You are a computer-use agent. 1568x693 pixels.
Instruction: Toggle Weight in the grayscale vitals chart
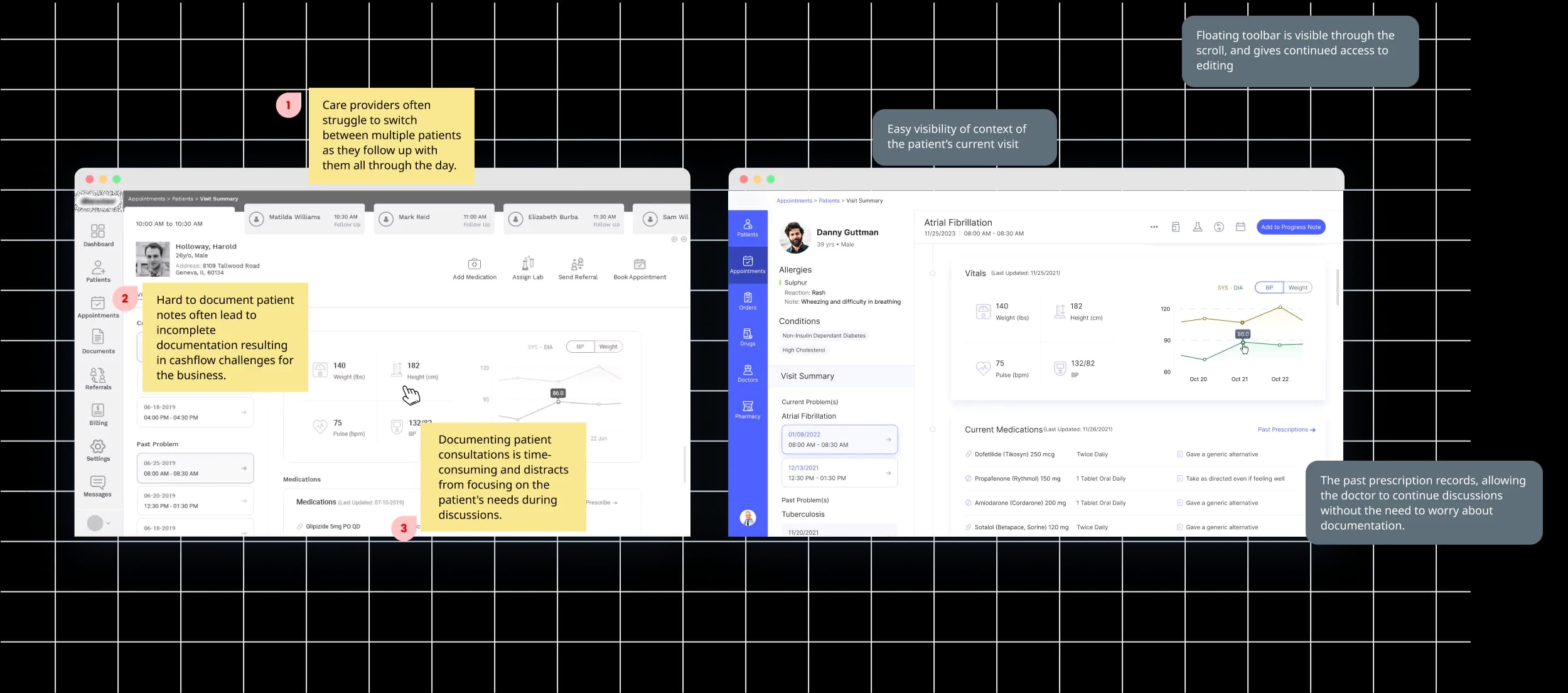pyautogui.click(x=608, y=346)
